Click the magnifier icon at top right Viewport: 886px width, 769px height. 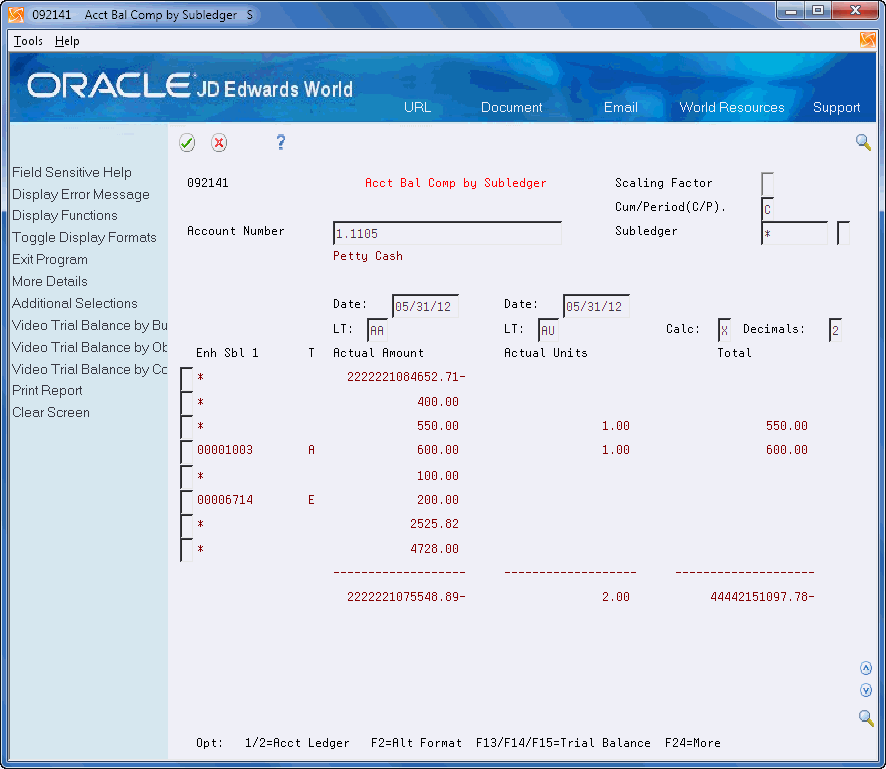(863, 142)
